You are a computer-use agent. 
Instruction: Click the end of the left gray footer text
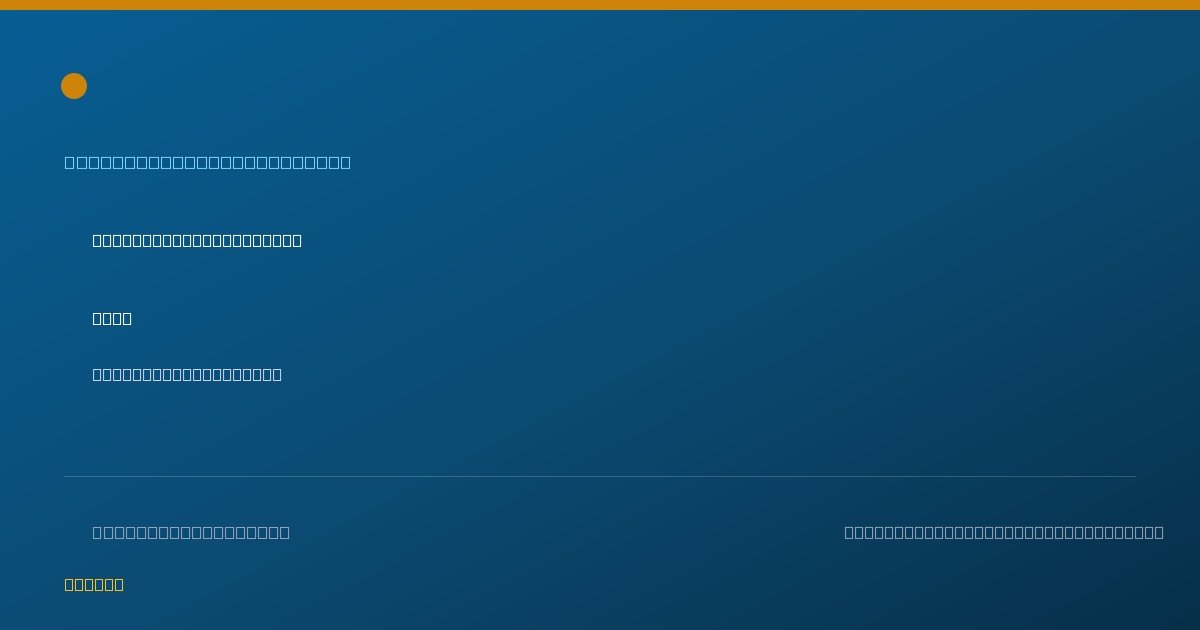click(285, 532)
